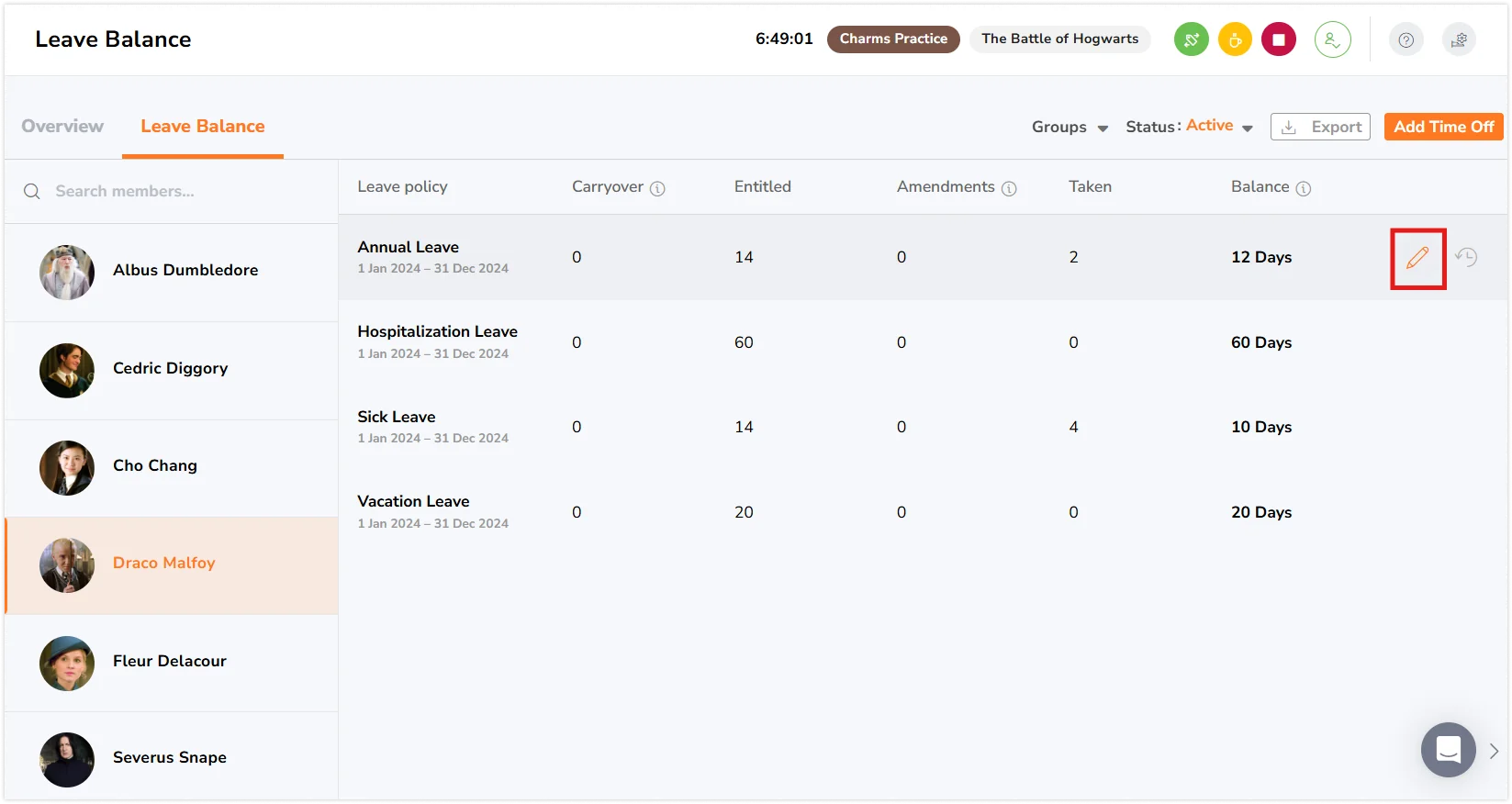Click Fleur Delacour's avatar photo
1512x804 pixels.
point(67,664)
